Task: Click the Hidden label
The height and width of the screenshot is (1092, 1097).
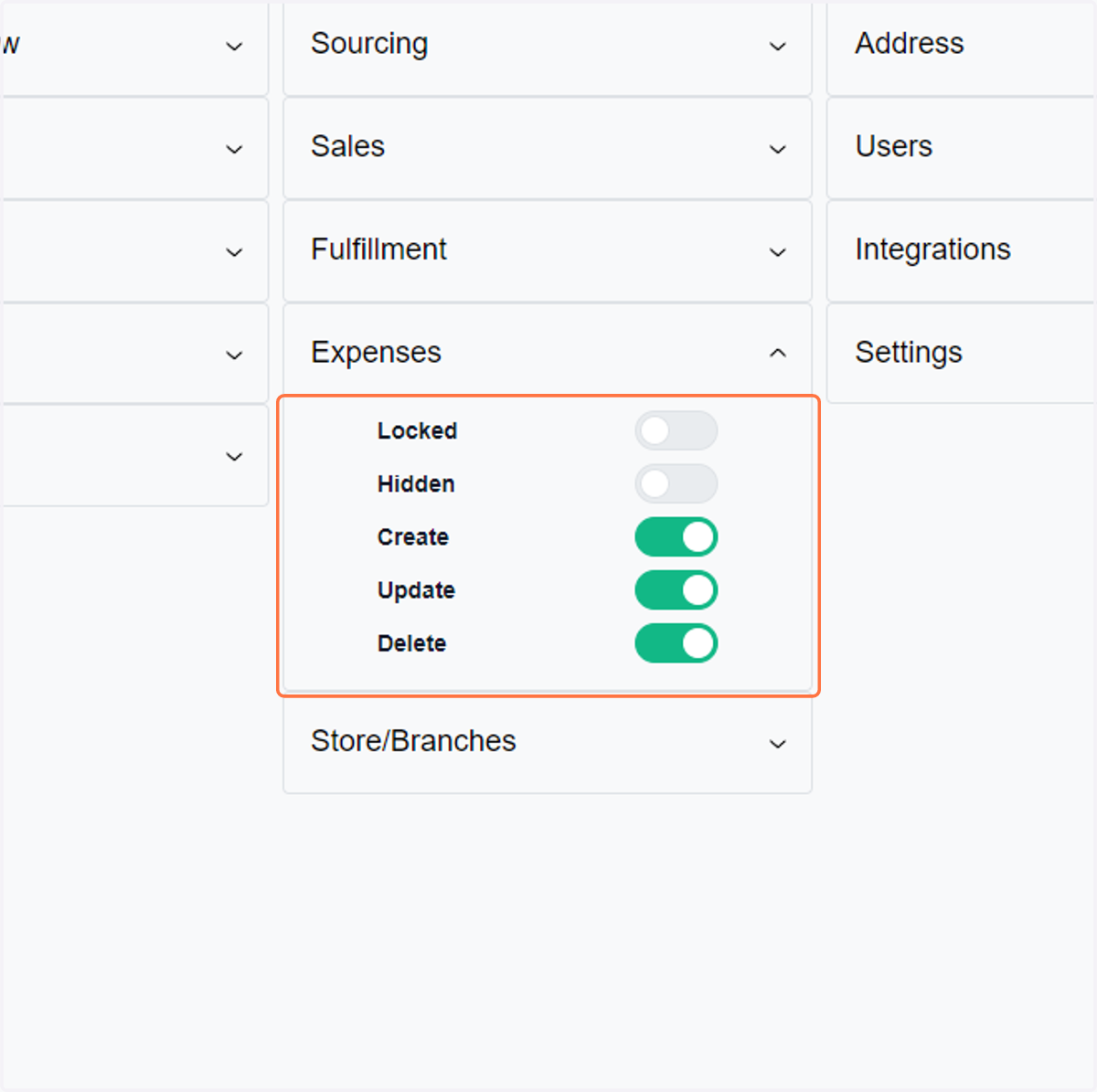Action: tap(416, 483)
